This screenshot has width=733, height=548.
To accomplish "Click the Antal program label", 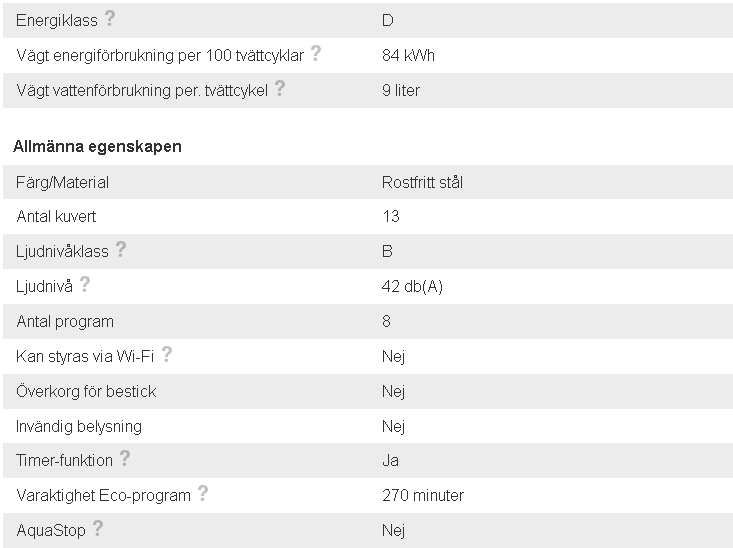I will point(65,322).
